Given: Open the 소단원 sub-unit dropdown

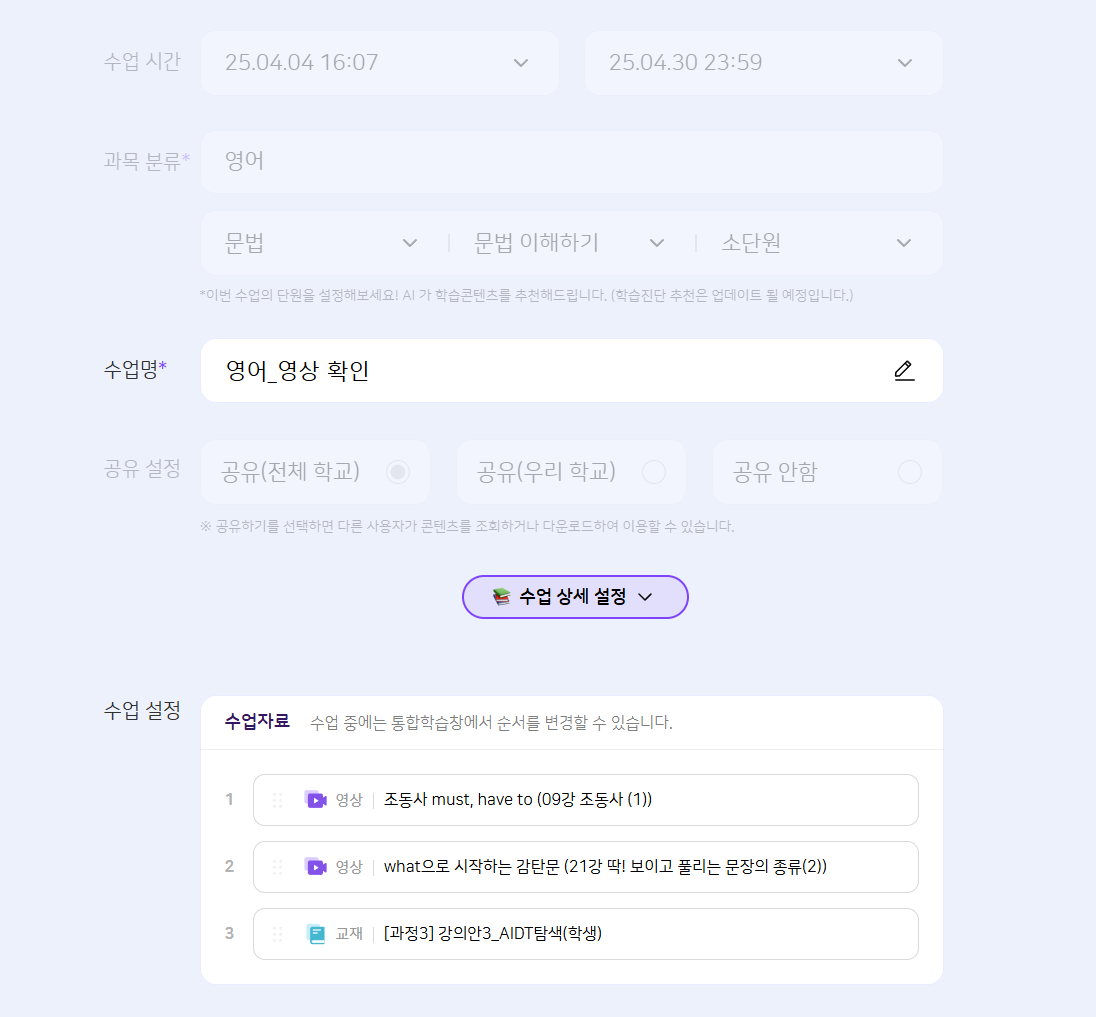Looking at the screenshot, I should click(x=816, y=243).
